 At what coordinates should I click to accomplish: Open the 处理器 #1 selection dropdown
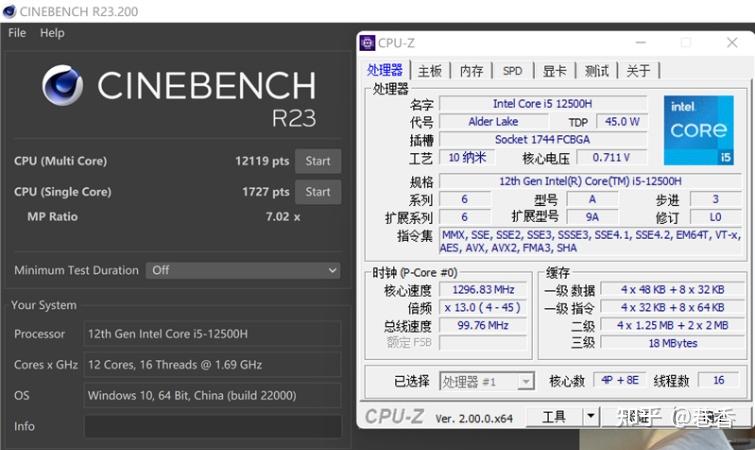point(487,382)
